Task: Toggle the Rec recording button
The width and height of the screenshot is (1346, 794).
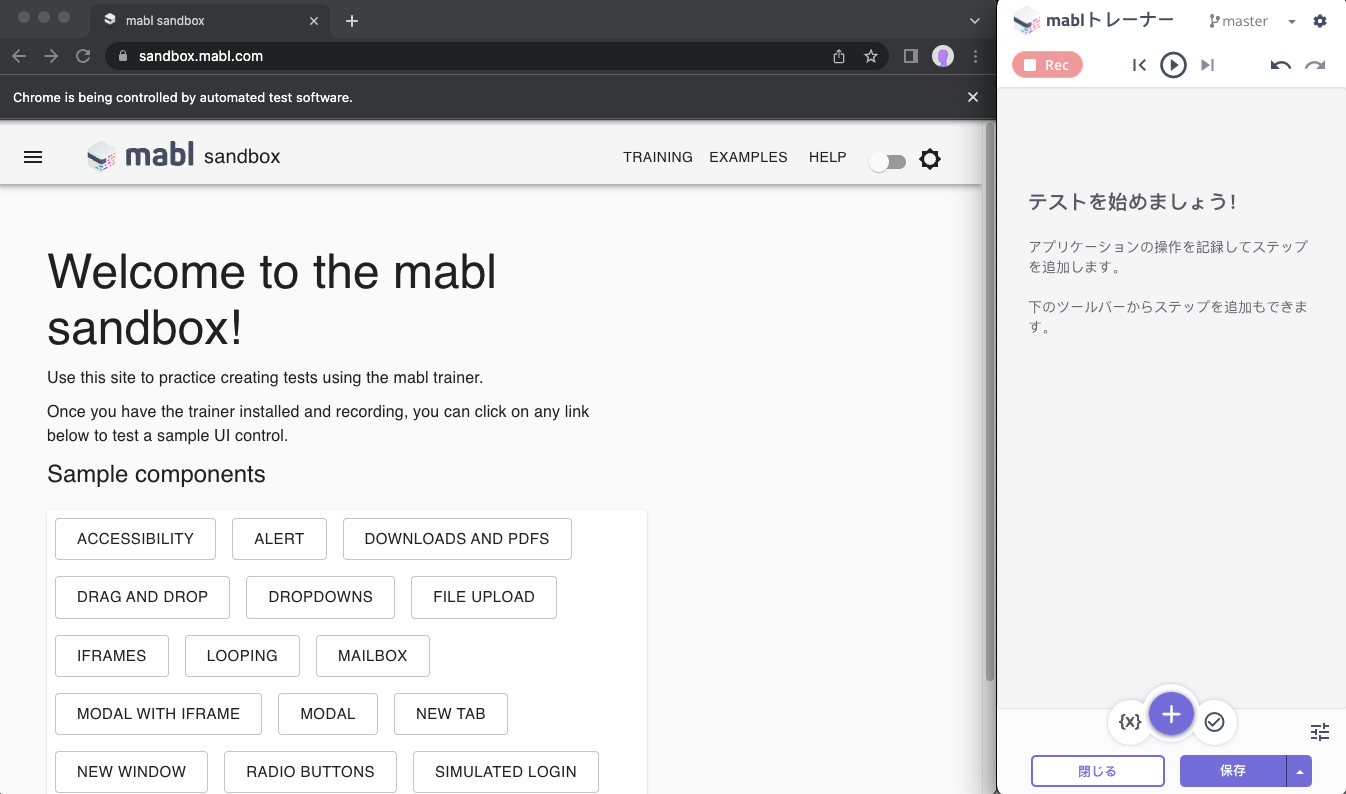Action: coord(1047,65)
